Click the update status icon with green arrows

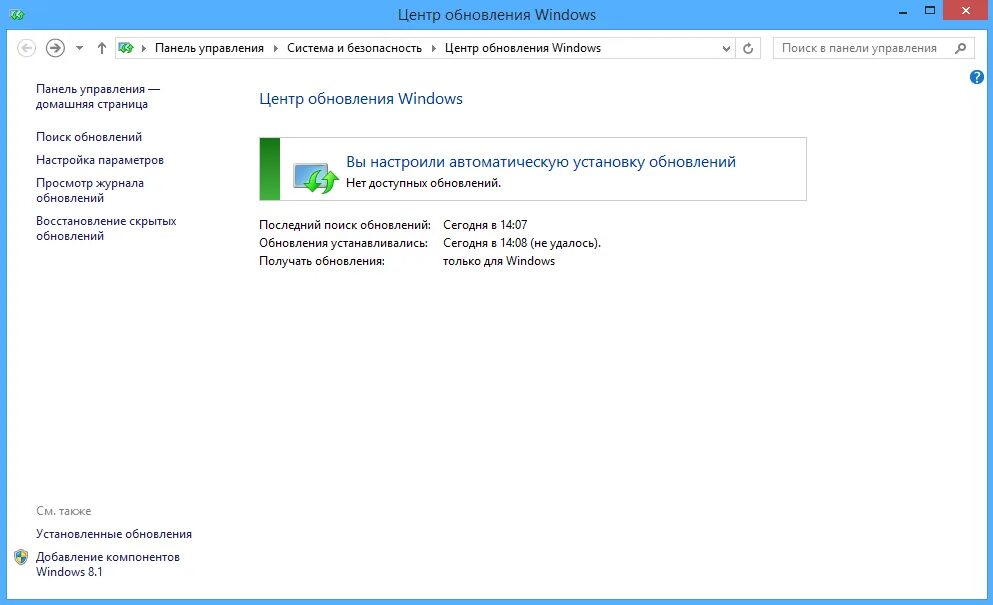pyautogui.click(x=315, y=178)
